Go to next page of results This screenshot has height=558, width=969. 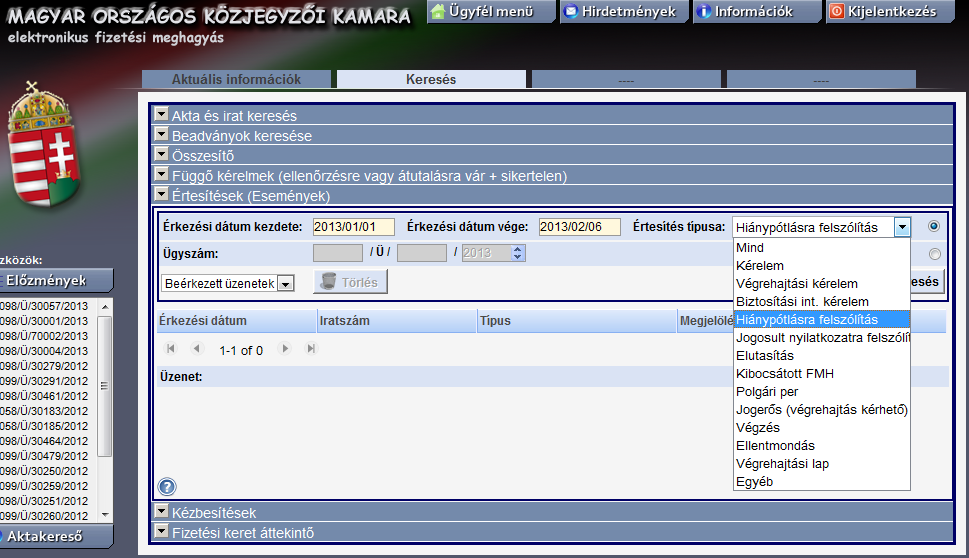coord(285,349)
